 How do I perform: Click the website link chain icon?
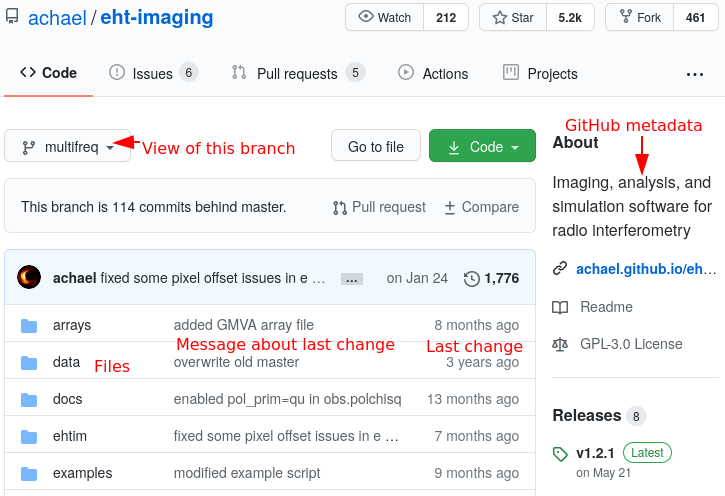[560, 269]
